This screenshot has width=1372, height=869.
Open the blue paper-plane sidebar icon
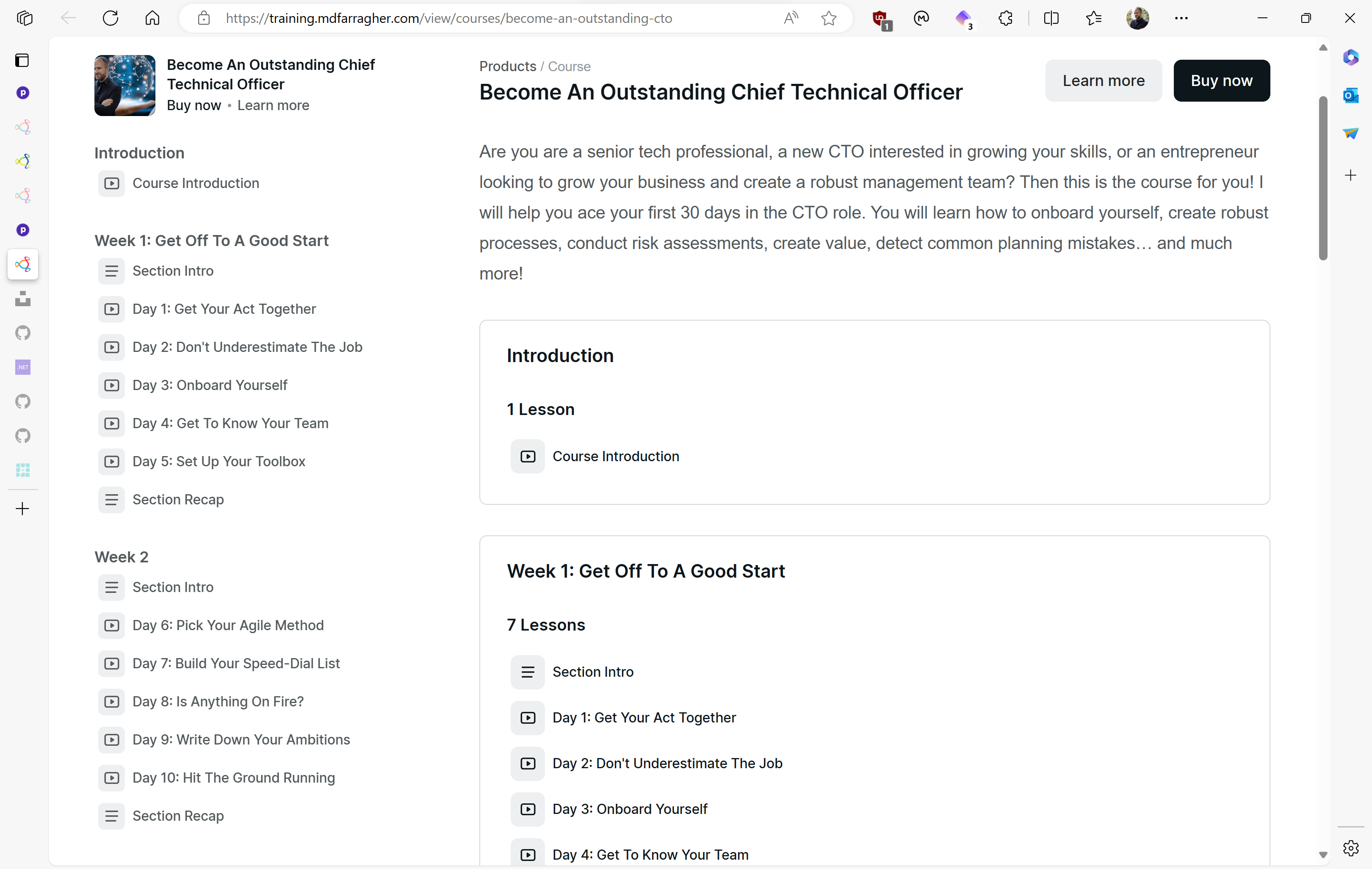point(1351,133)
